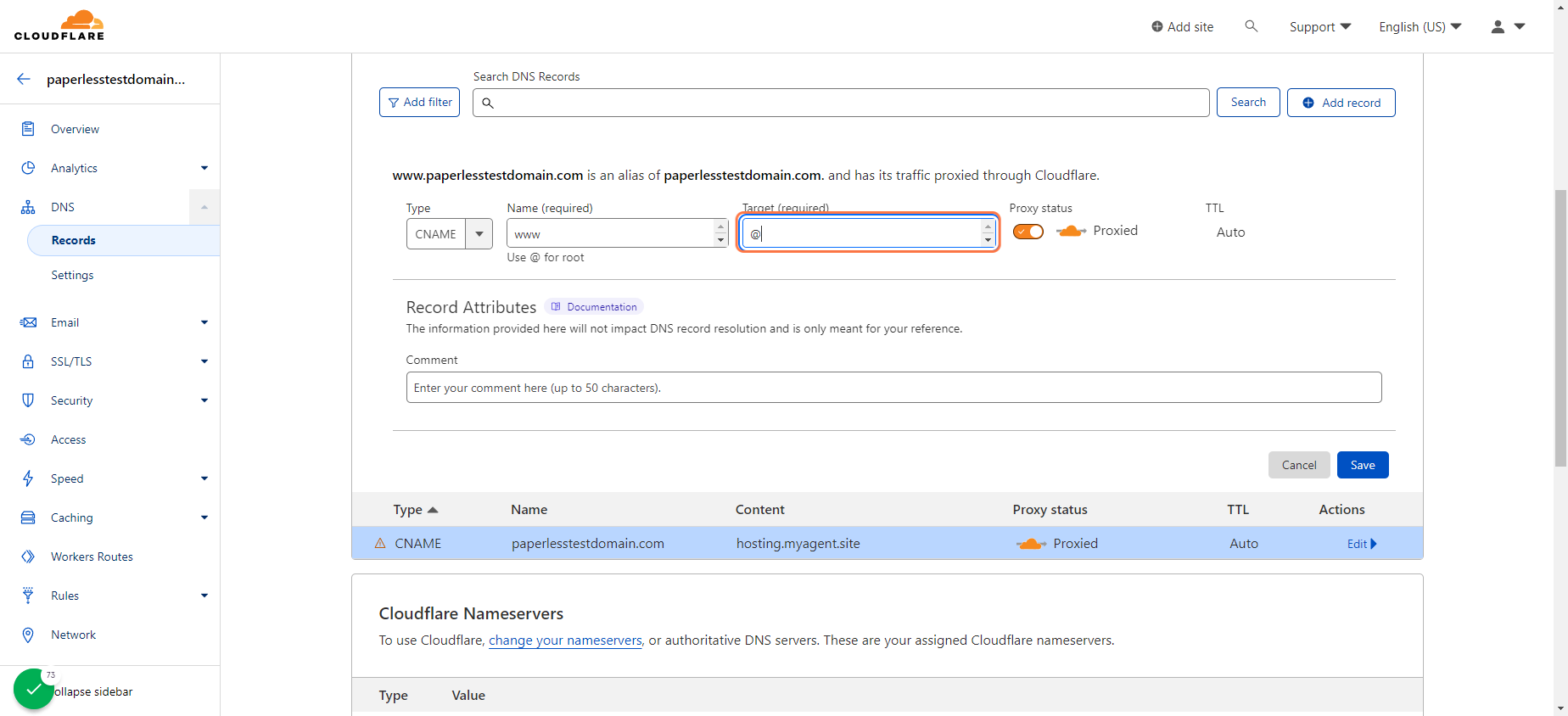The width and height of the screenshot is (1568, 716).
Task: Go to the Overview page
Action: pyautogui.click(x=75, y=129)
